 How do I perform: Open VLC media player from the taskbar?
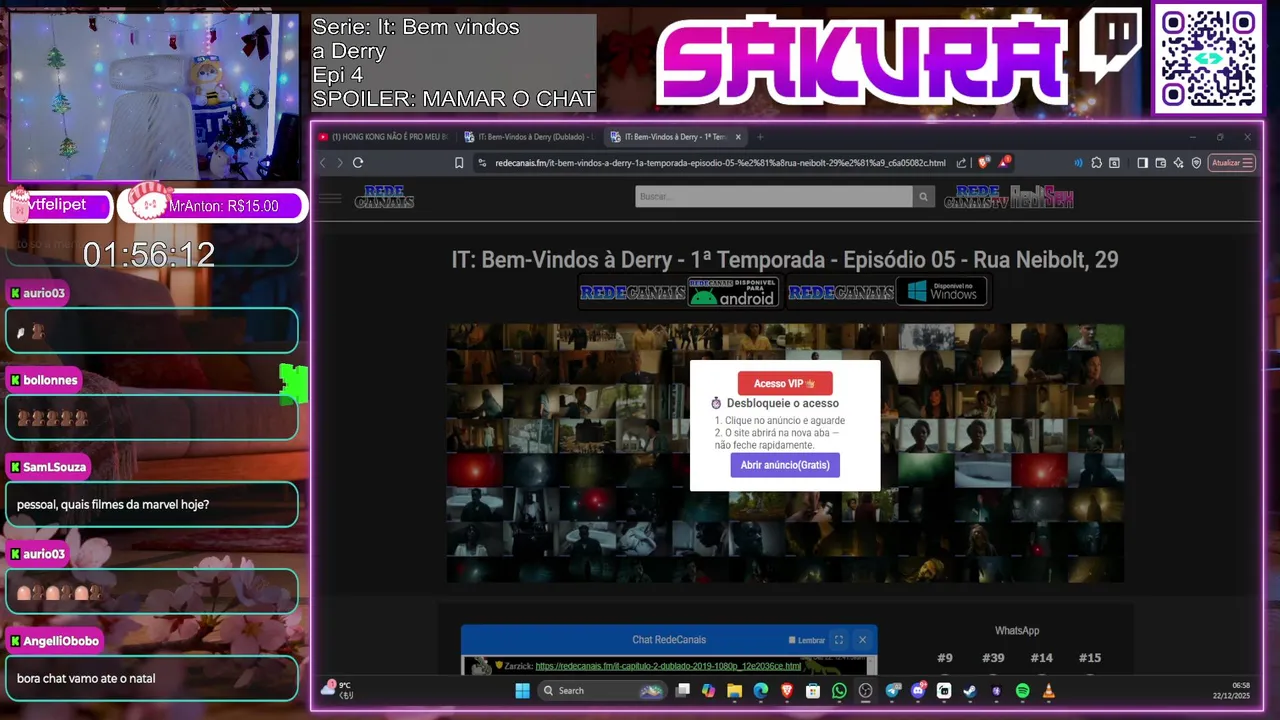pos(1048,691)
